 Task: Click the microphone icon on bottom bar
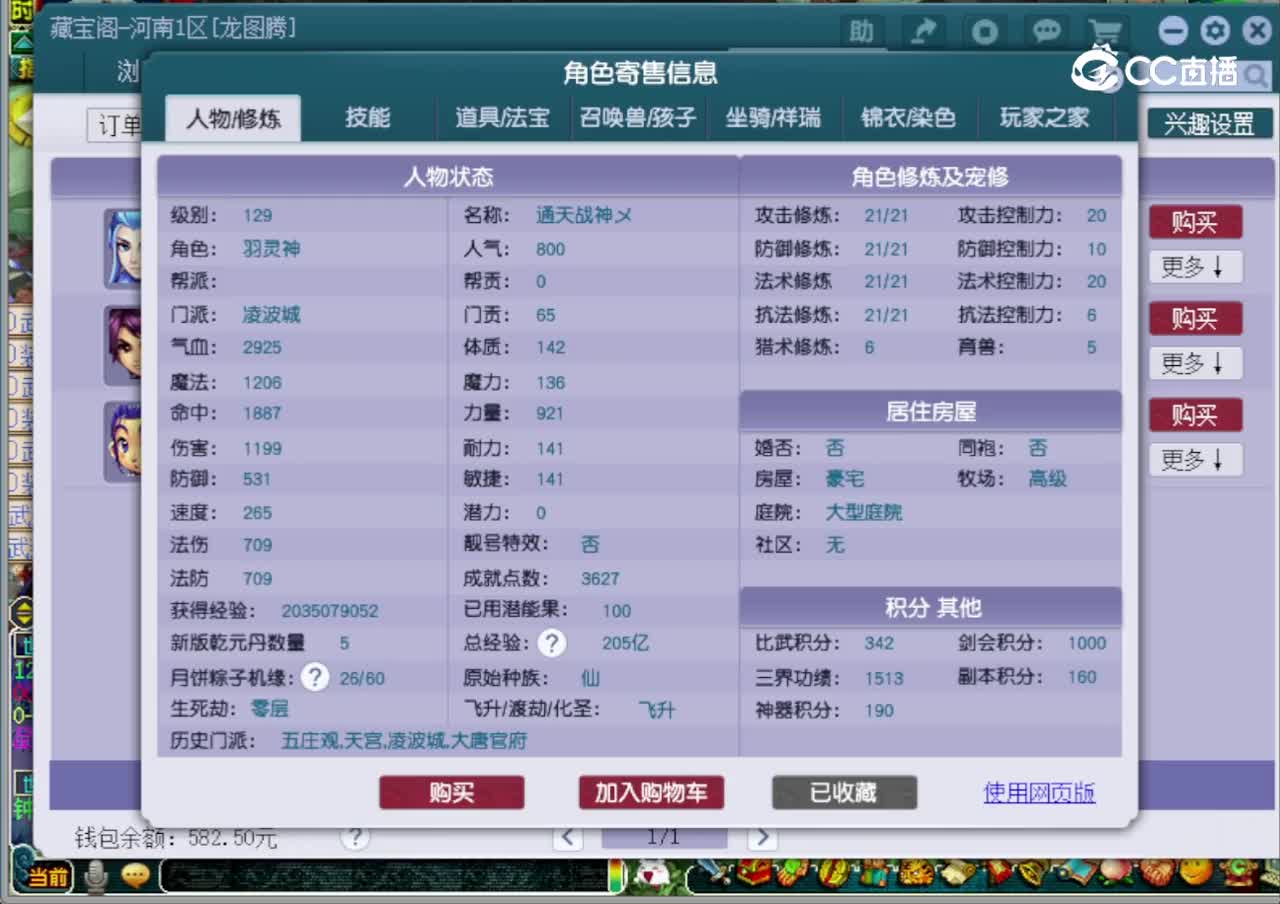[x=95, y=874]
